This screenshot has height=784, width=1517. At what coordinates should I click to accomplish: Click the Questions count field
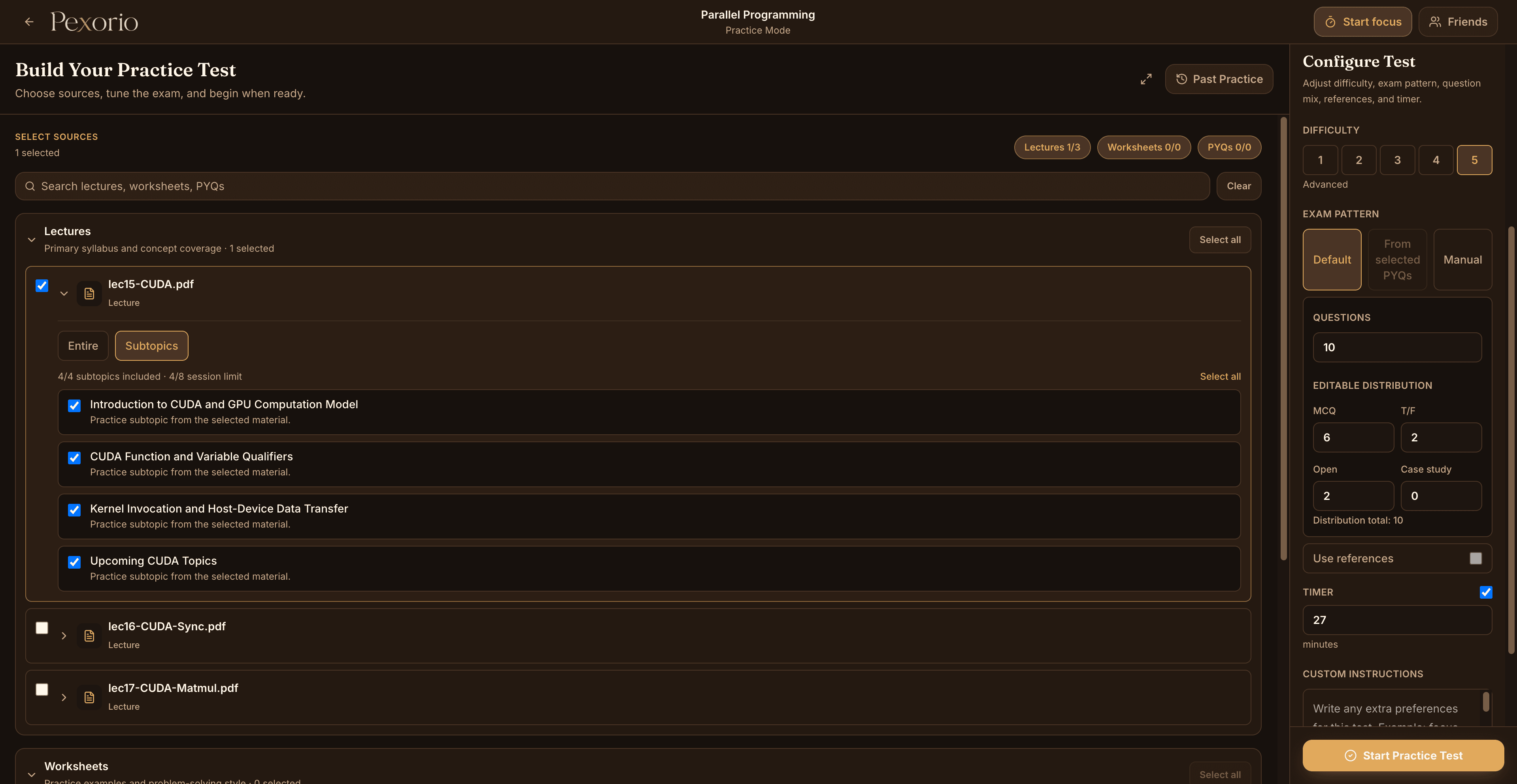tap(1397, 347)
